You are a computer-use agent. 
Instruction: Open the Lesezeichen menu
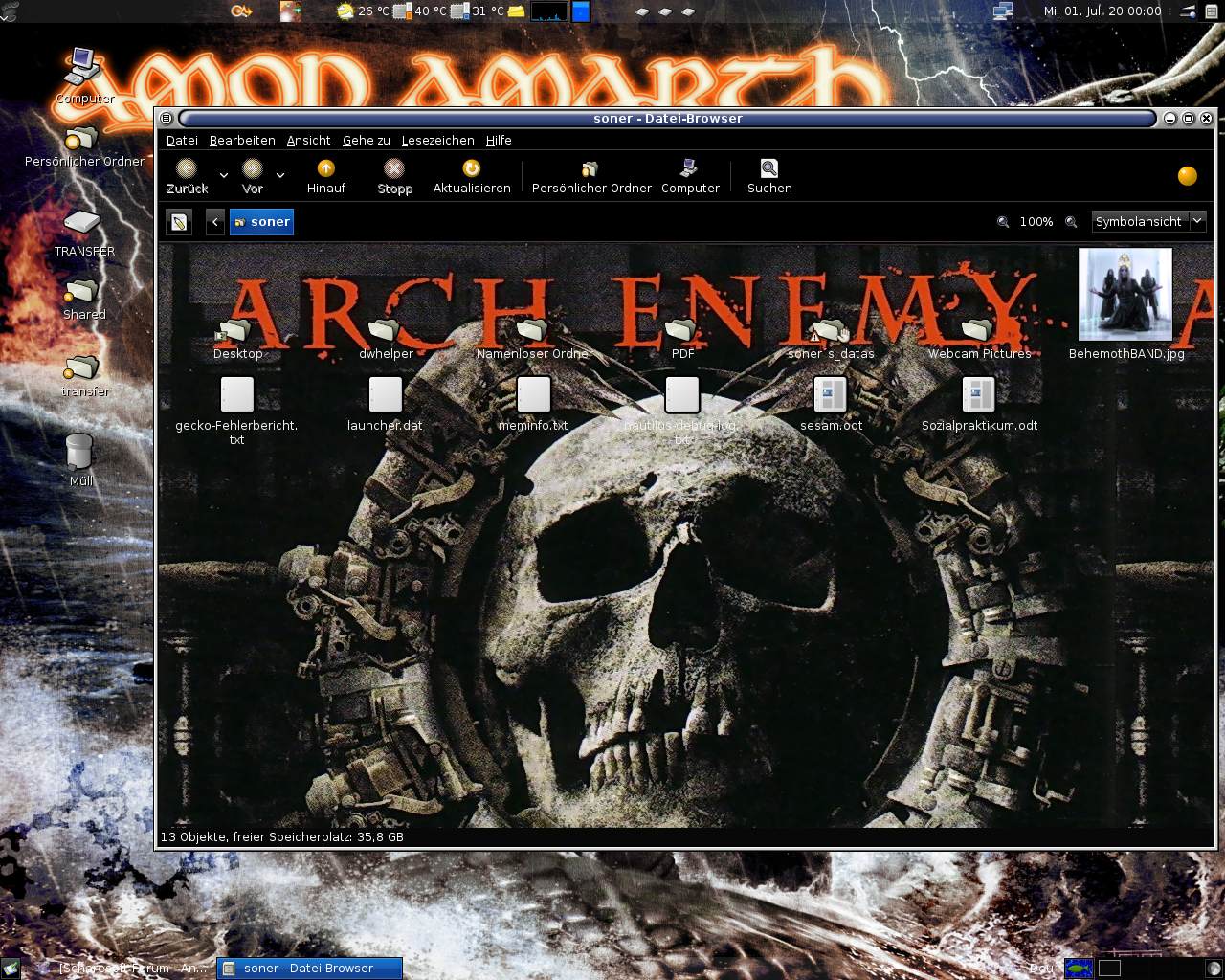pyautogui.click(x=437, y=140)
